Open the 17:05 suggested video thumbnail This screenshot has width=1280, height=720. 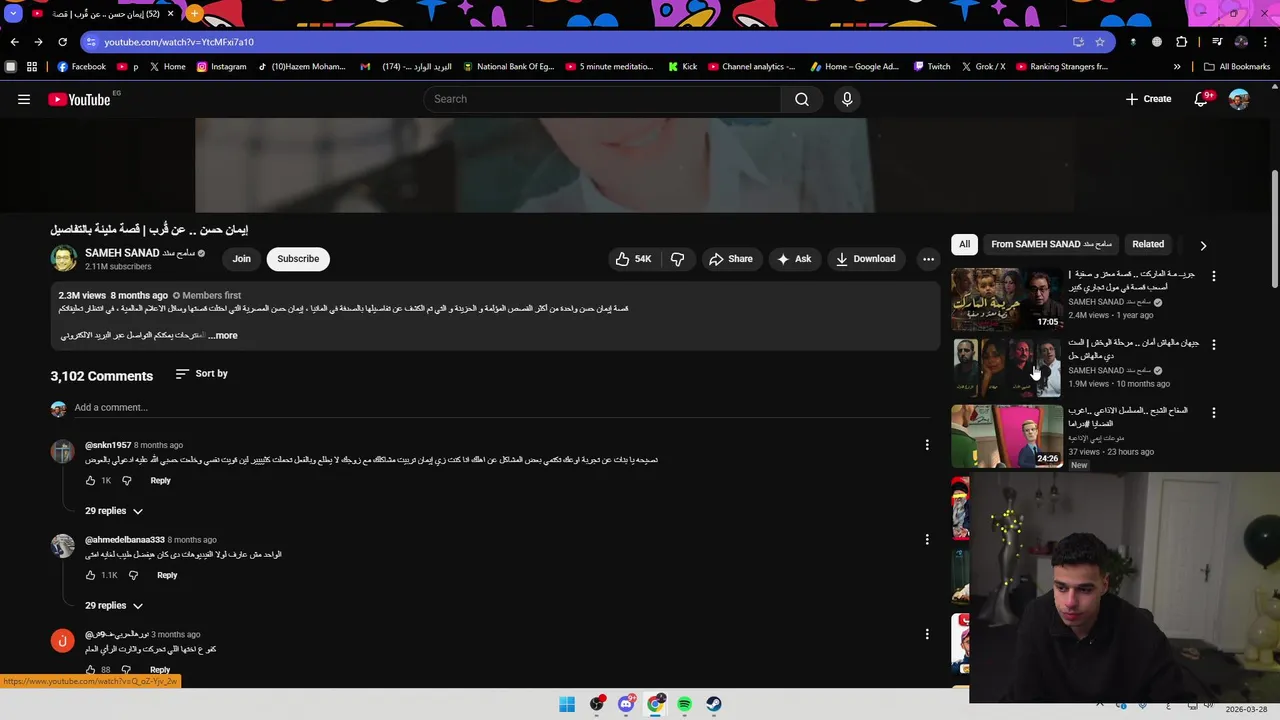(1006, 299)
